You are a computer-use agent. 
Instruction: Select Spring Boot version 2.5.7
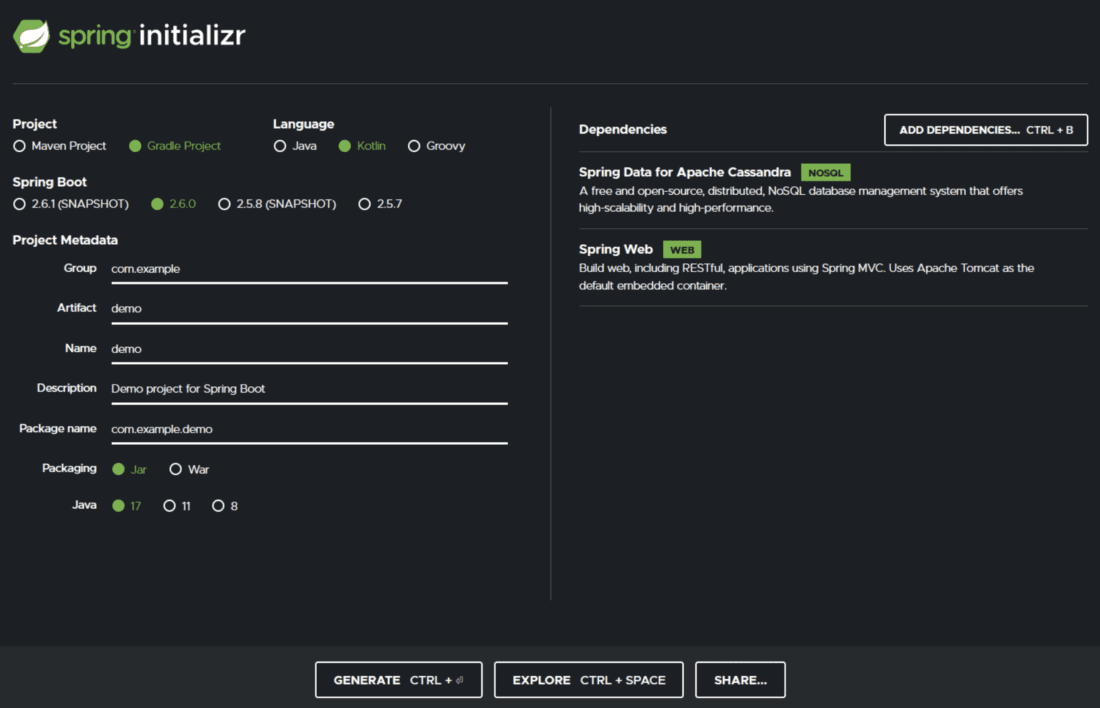[365, 204]
